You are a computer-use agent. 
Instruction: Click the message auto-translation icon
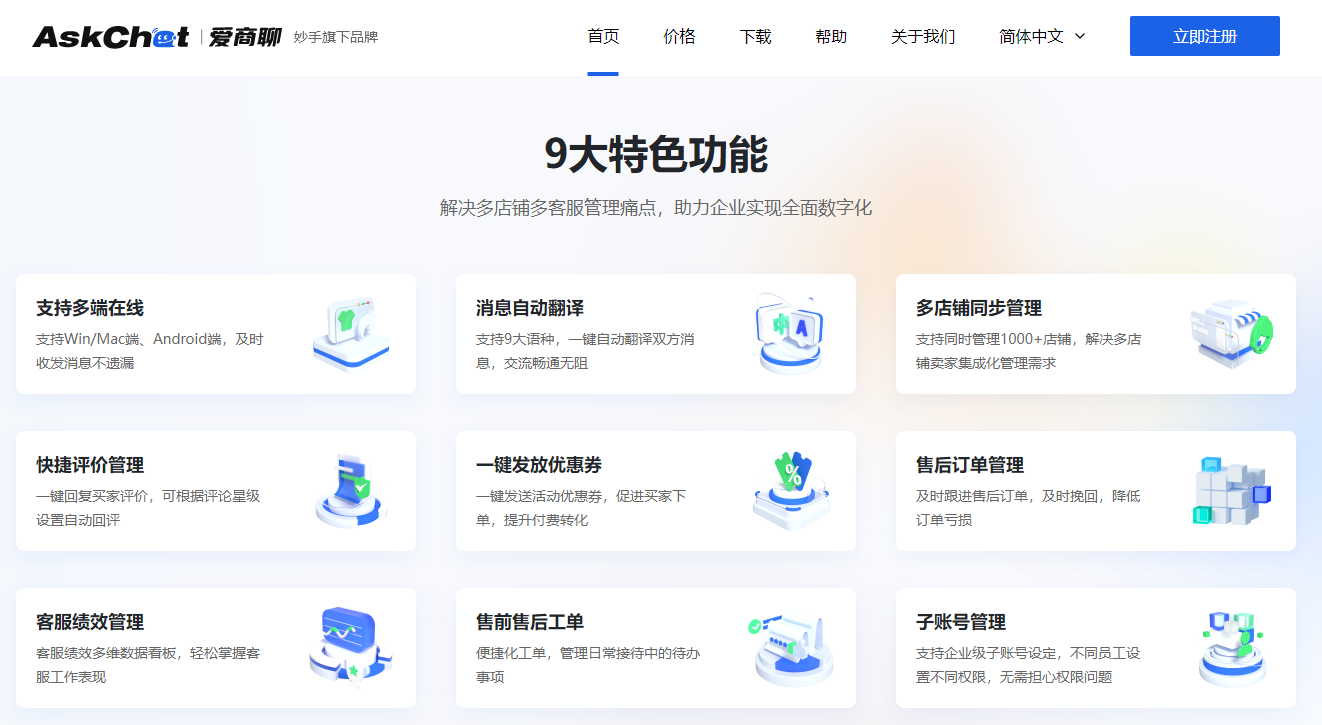coord(790,334)
